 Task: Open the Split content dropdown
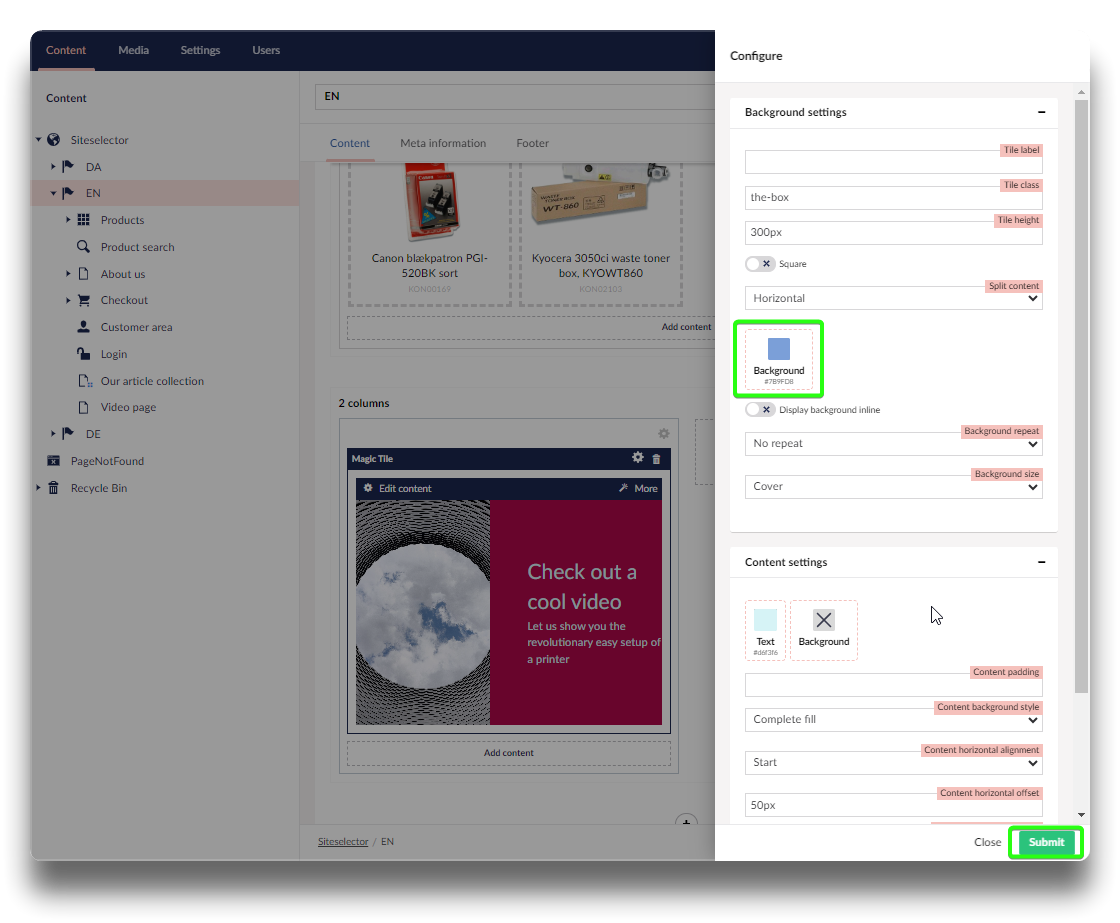(x=893, y=298)
